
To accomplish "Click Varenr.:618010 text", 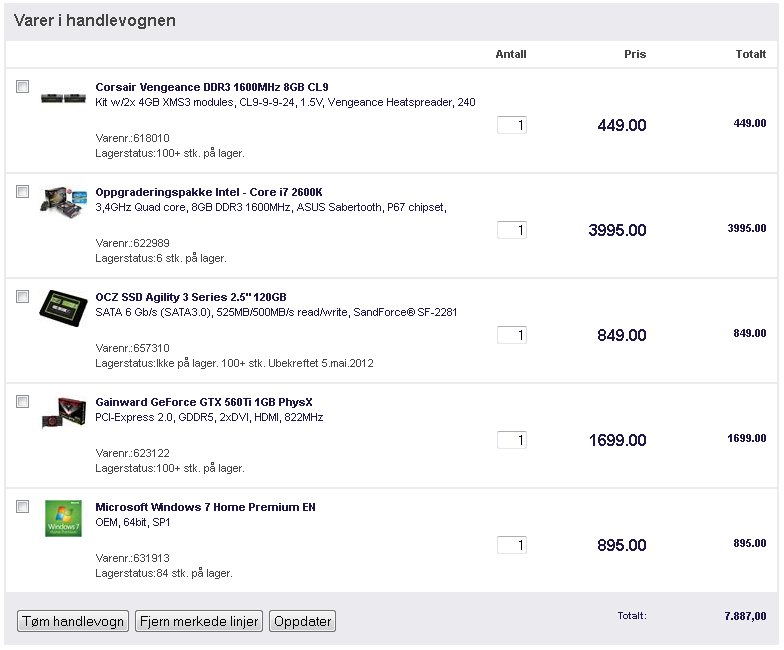I will coord(132,138).
